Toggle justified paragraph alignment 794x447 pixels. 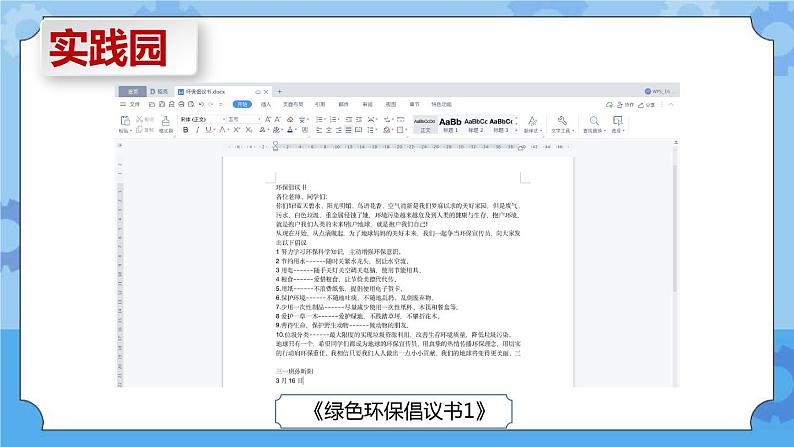click(x=348, y=130)
